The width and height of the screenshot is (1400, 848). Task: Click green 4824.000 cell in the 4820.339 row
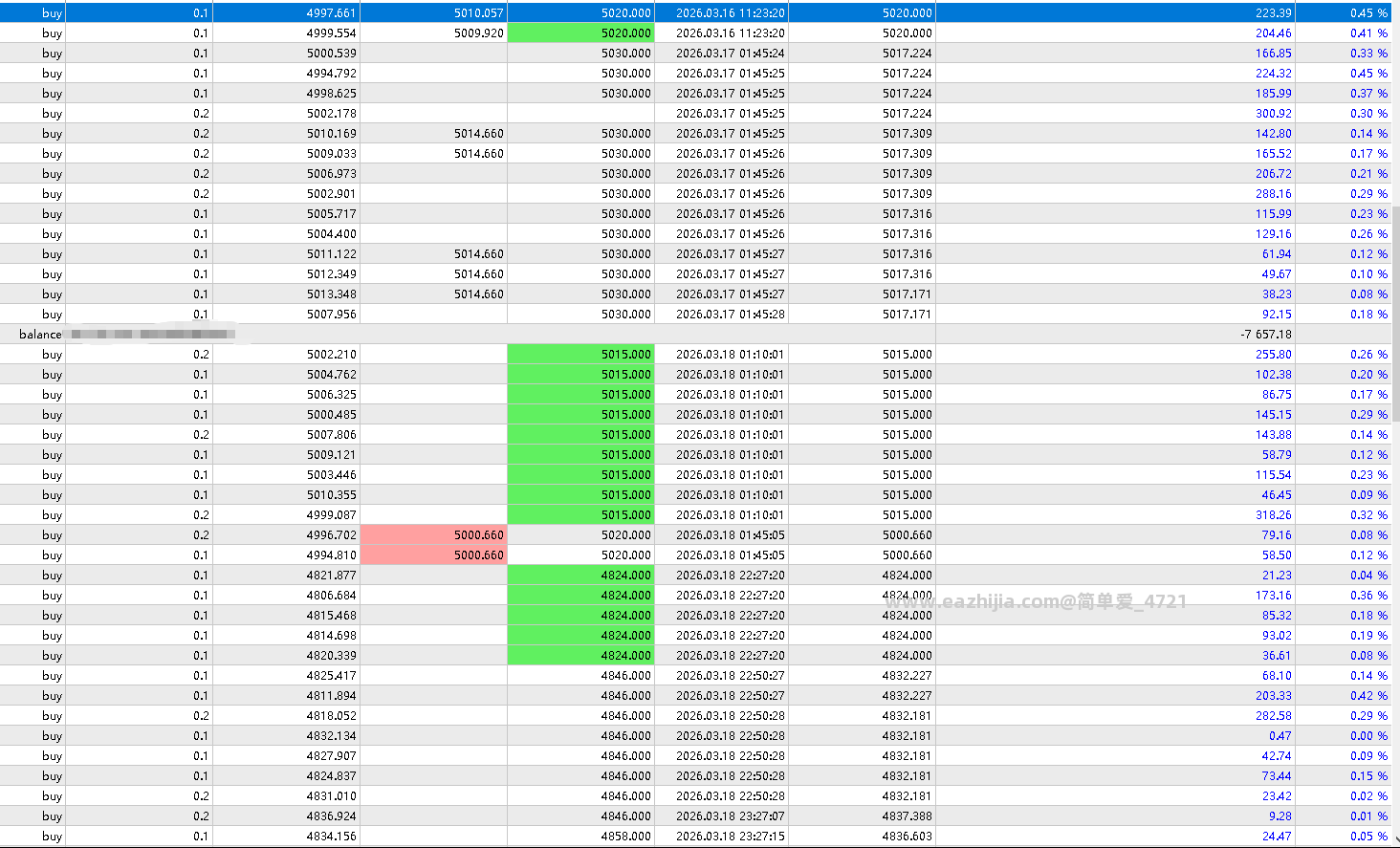click(x=580, y=656)
